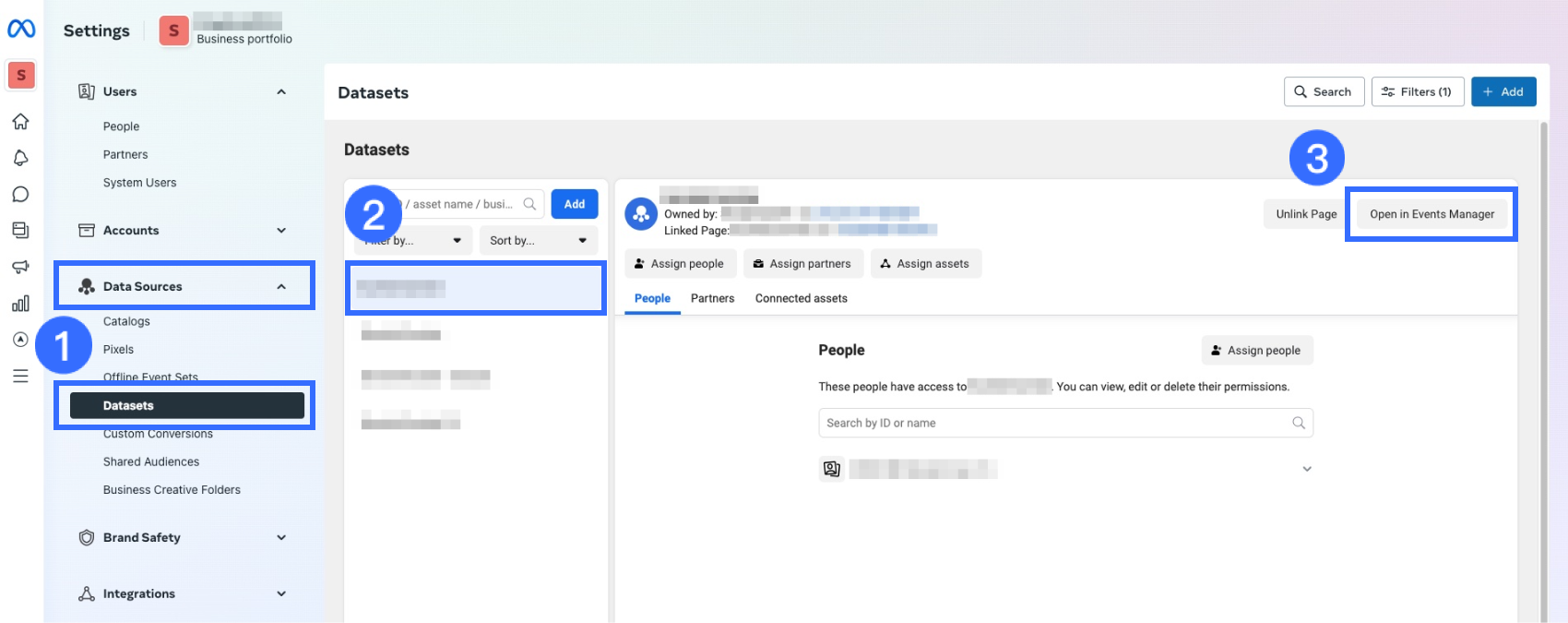Open Catalogs in sidebar
Screen dimensions: 1568x623
(126, 321)
